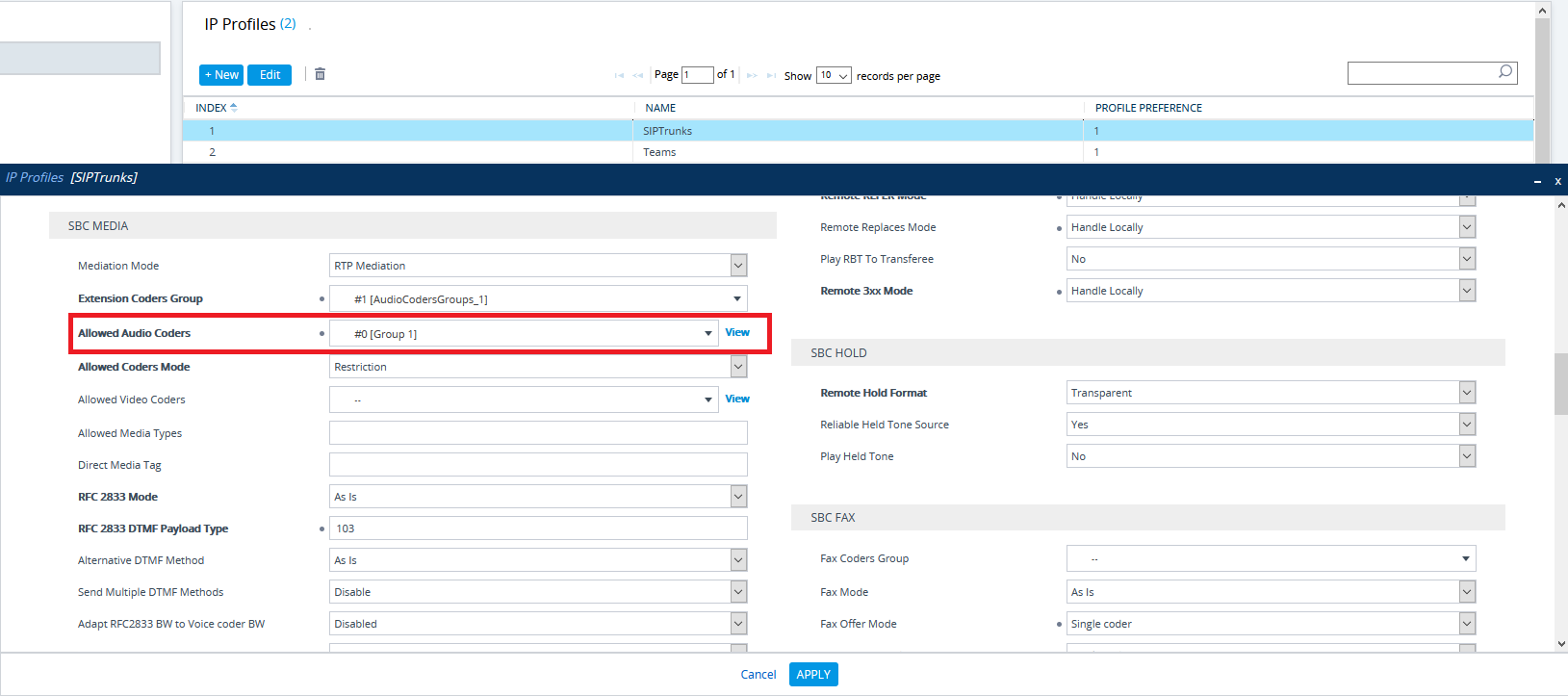Expand the Allowed Audio Coders dropdown
The height and width of the screenshot is (696, 1568).
pos(708,334)
